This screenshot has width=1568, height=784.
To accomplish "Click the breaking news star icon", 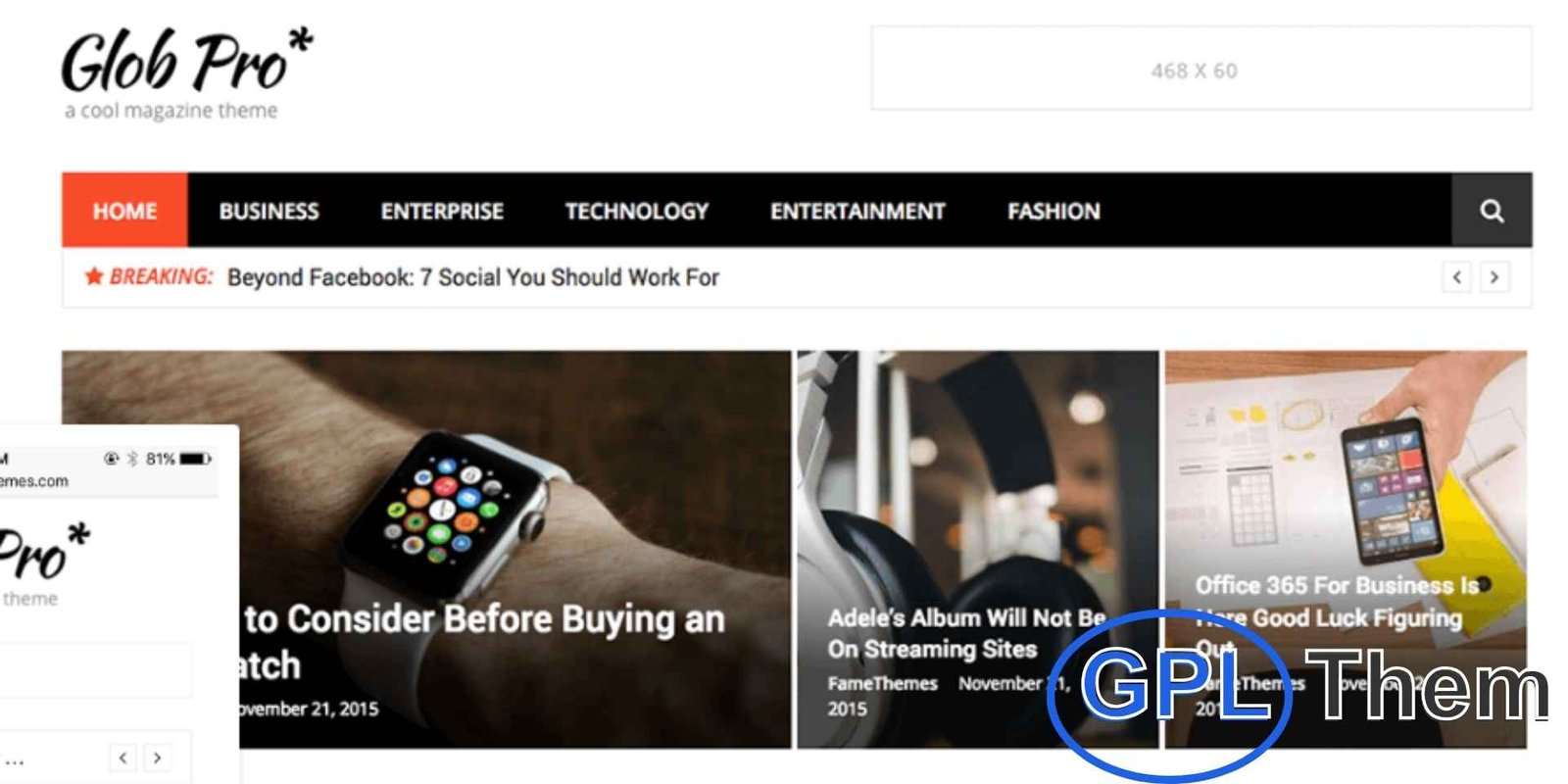I will (94, 276).
